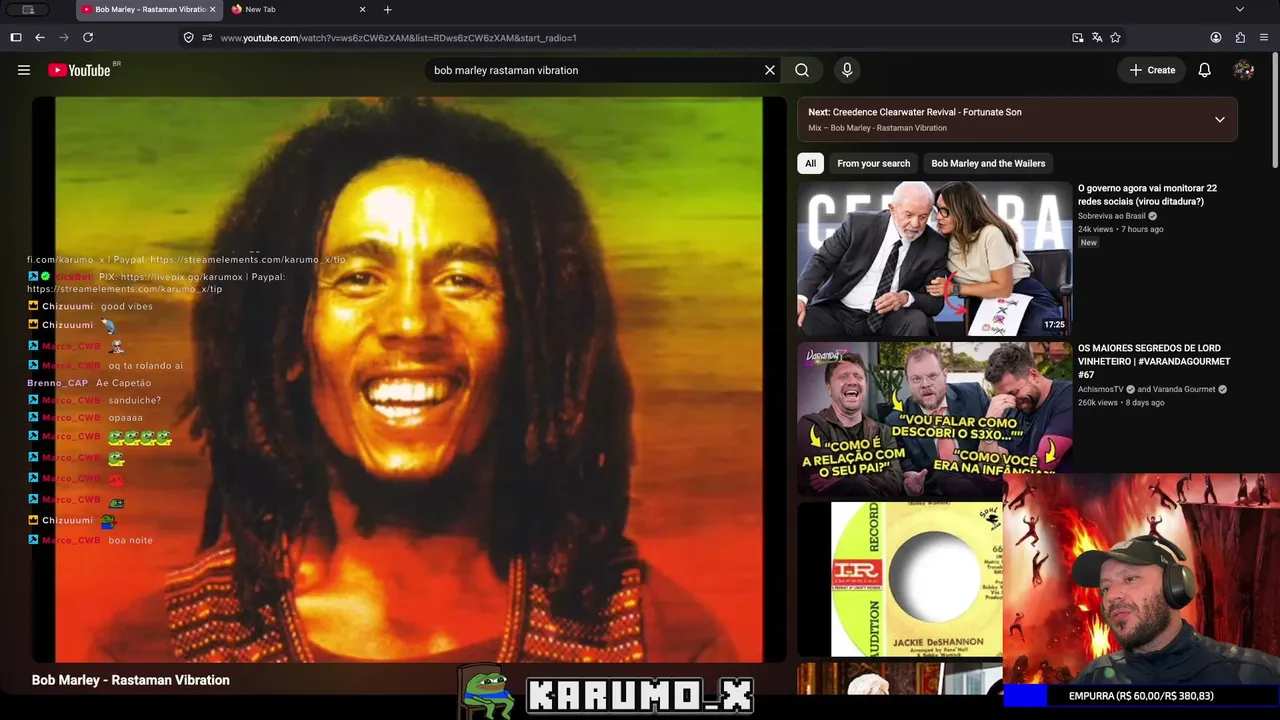The image size is (1280, 720).
Task: Go back with the browser back arrow
Action: coord(40,38)
